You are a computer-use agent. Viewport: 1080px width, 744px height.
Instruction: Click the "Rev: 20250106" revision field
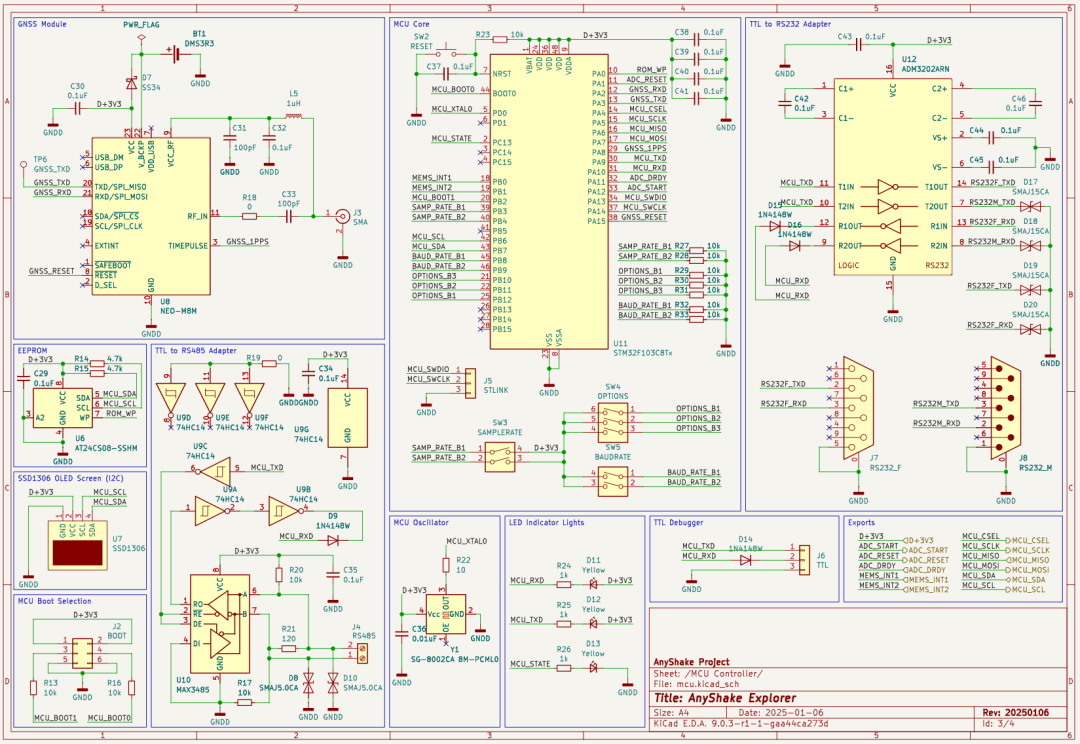coord(1015,712)
